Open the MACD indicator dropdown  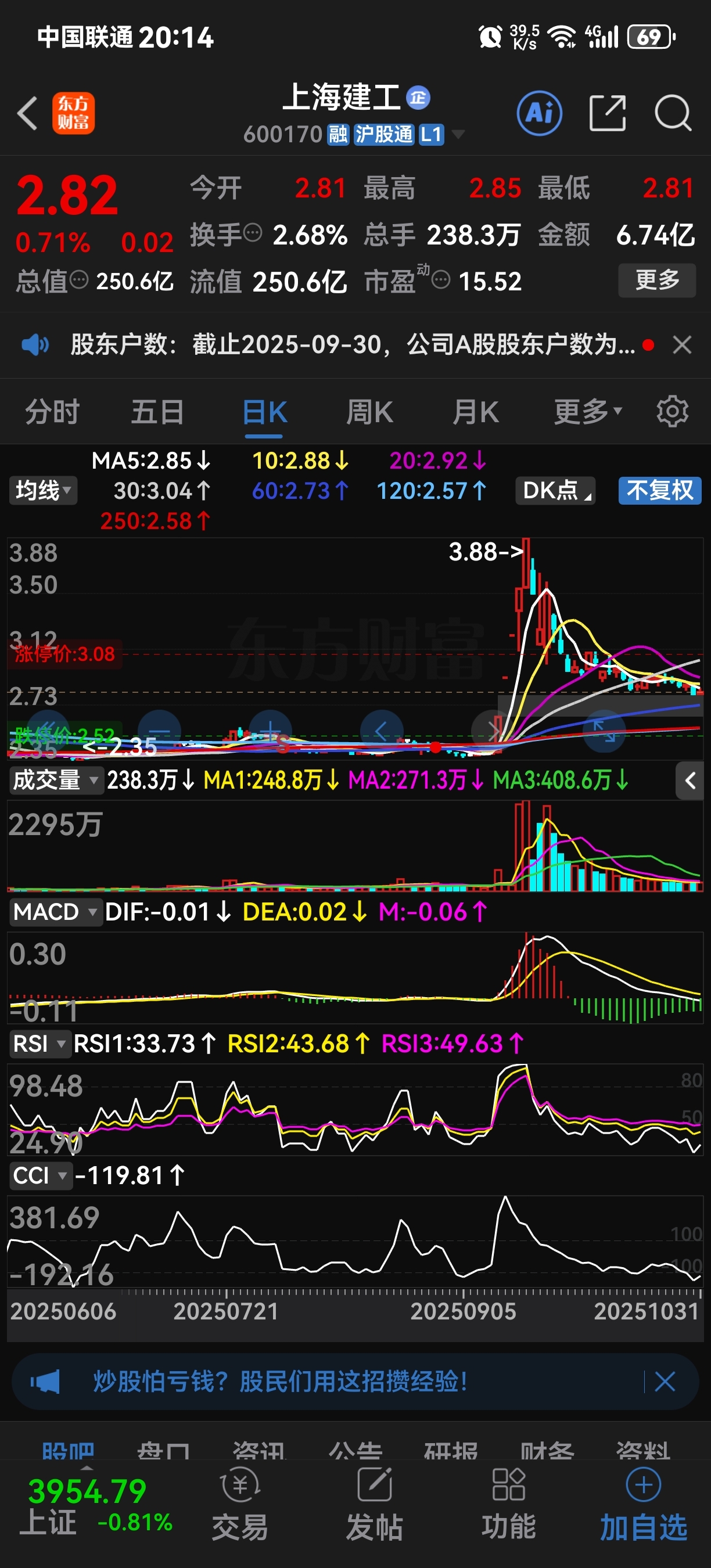coord(55,912)
